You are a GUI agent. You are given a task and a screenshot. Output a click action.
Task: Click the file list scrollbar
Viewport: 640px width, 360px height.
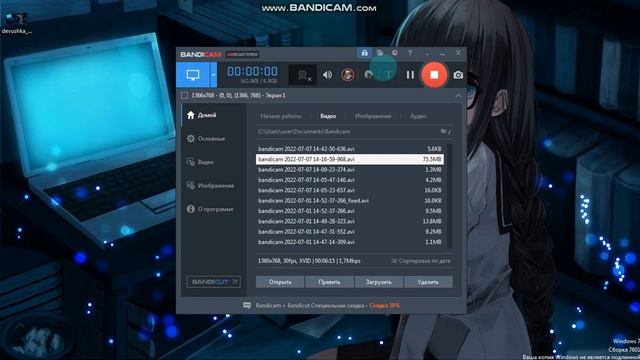(x=450, y=196)
